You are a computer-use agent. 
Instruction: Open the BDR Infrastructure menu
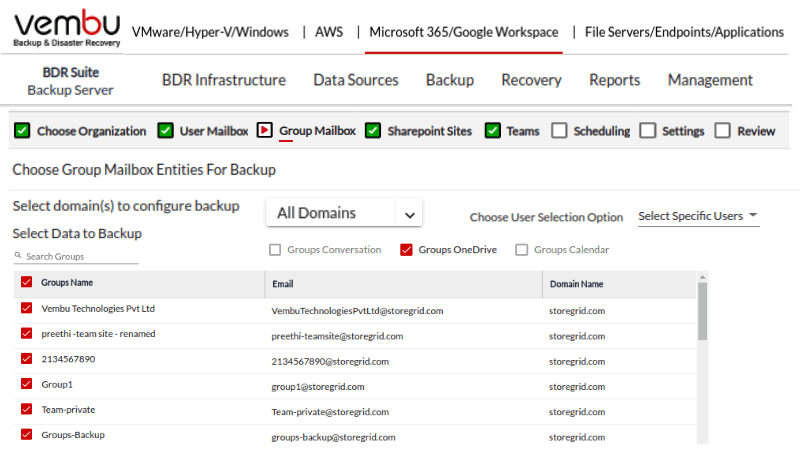(x=224, y=80)
